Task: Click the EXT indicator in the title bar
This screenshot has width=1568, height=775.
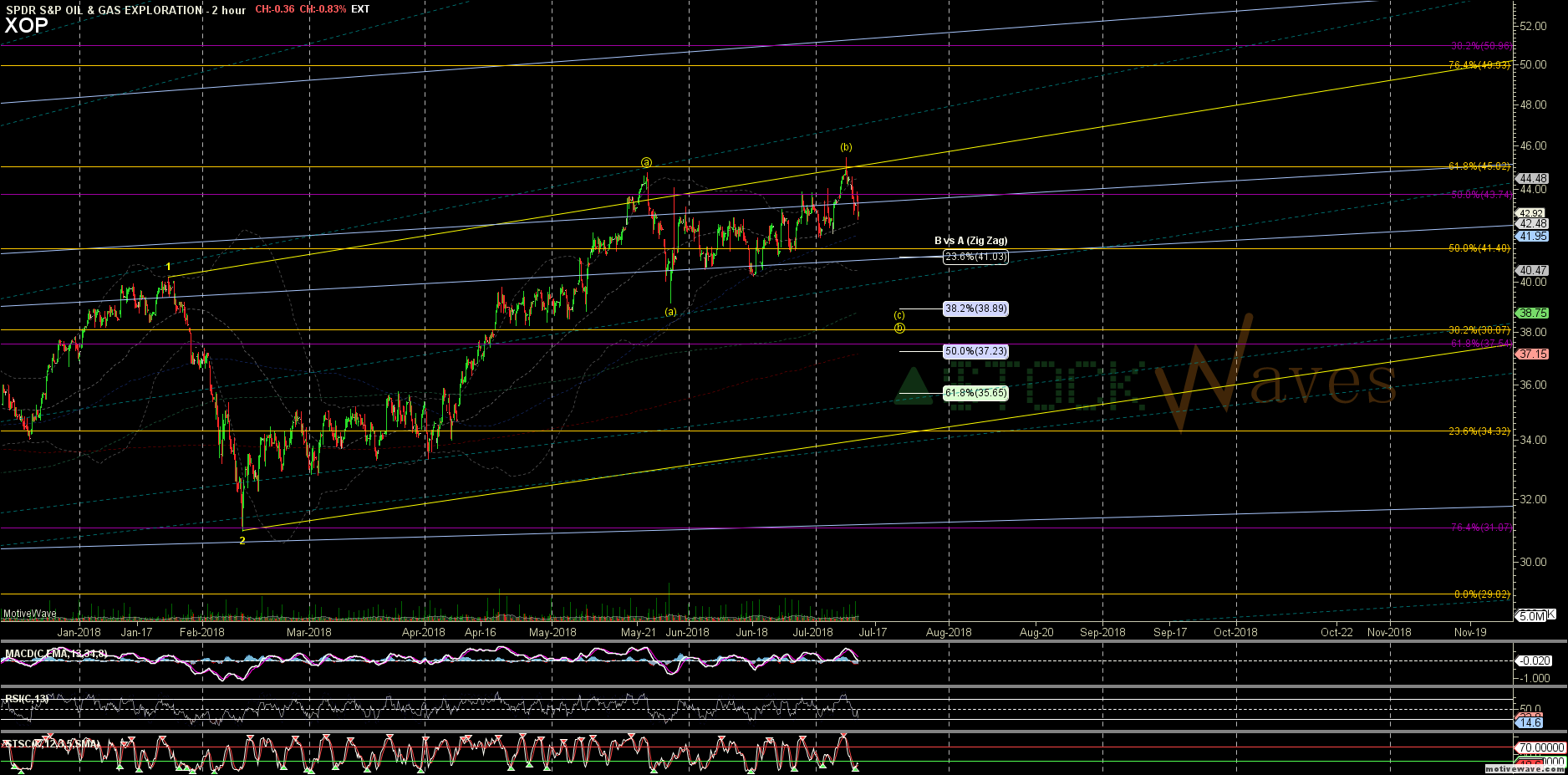Action: (360, 10)
